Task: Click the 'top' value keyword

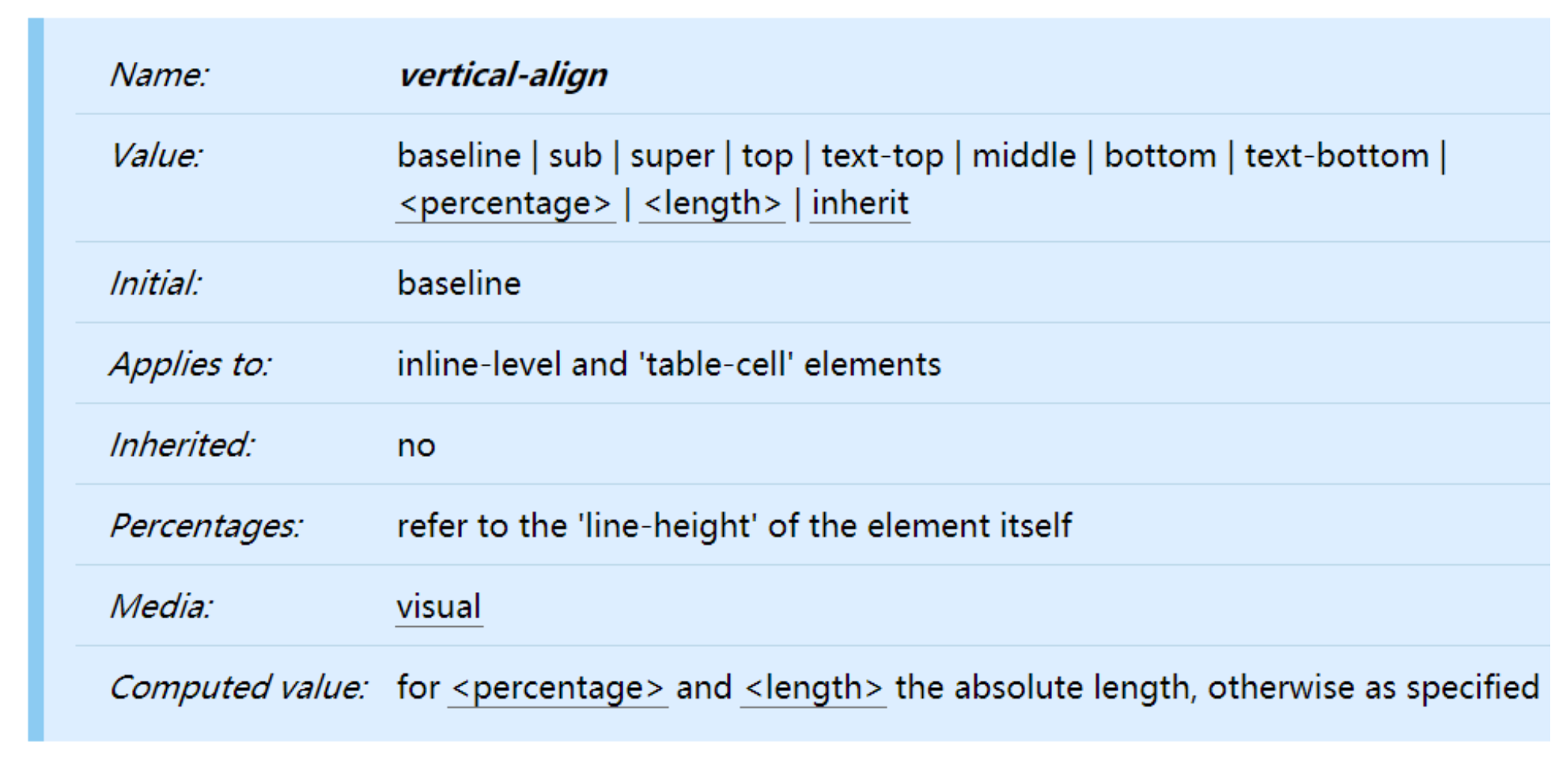Action: [767, 158]
